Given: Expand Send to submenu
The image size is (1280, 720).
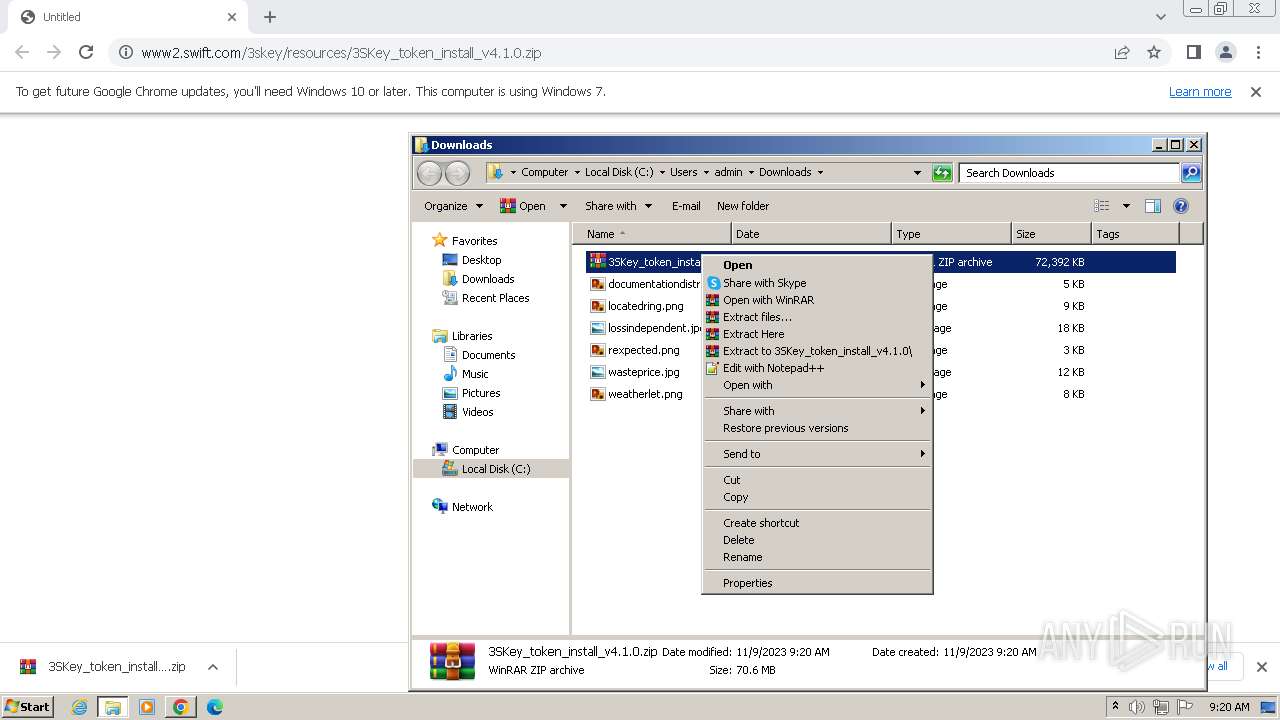Looking at the screenshot, I should click(x=817, y=454).
